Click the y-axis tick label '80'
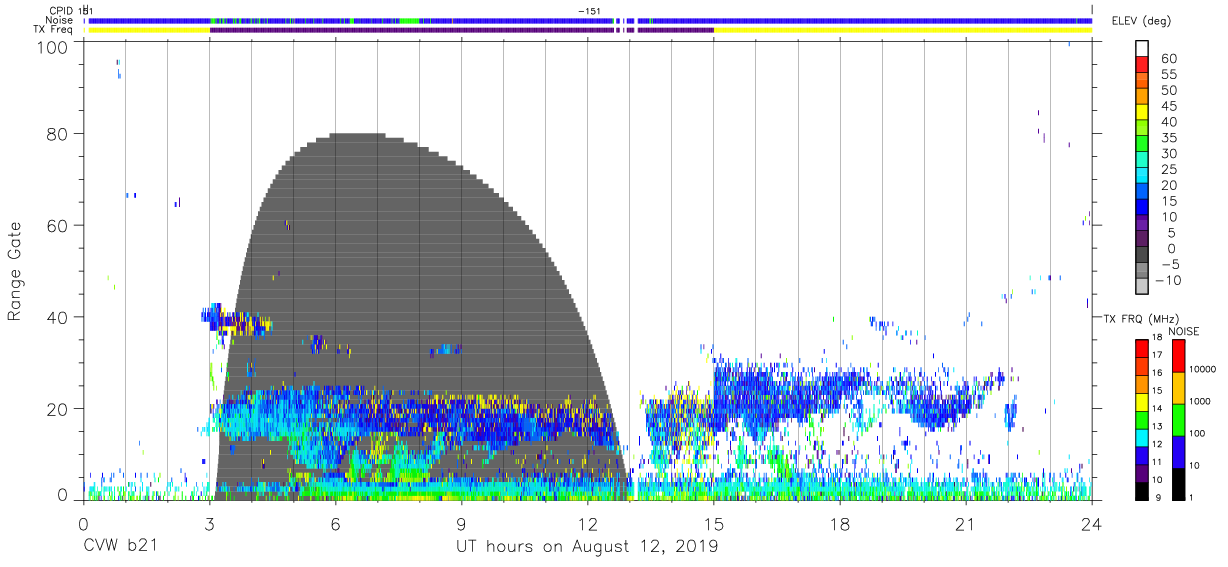The height and width of the screenshot is (567, 1228). [58, 134]
